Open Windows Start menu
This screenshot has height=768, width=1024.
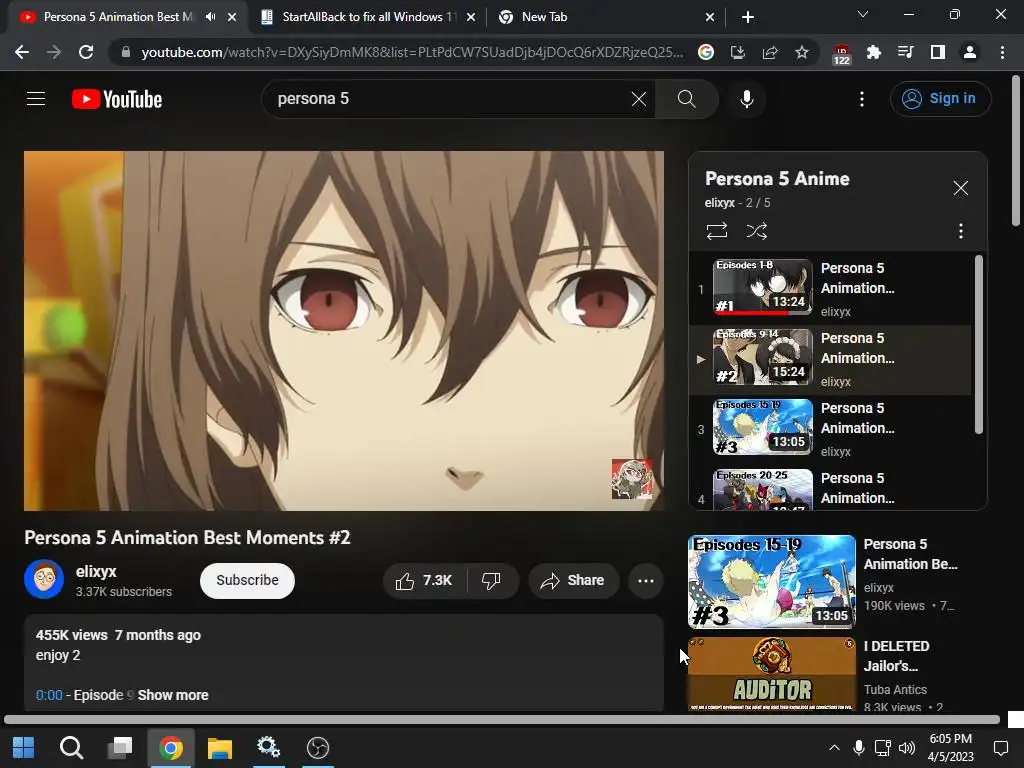click(x=24, y=748)
